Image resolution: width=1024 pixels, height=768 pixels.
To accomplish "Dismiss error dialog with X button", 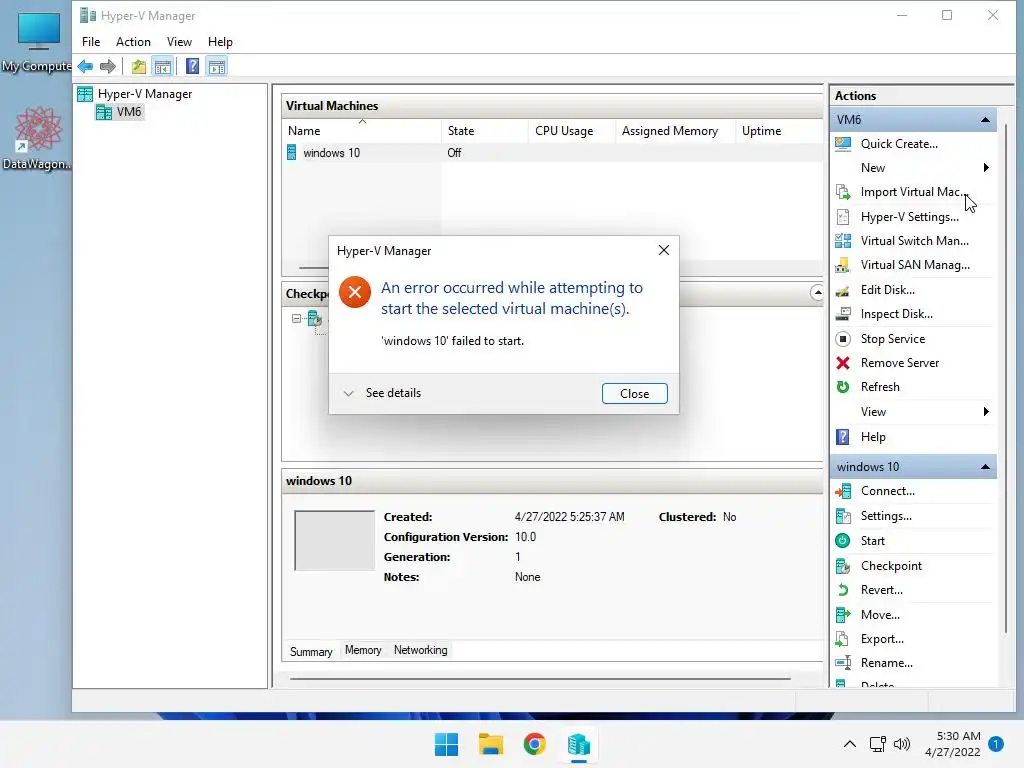I will click(x=664, y=250).
